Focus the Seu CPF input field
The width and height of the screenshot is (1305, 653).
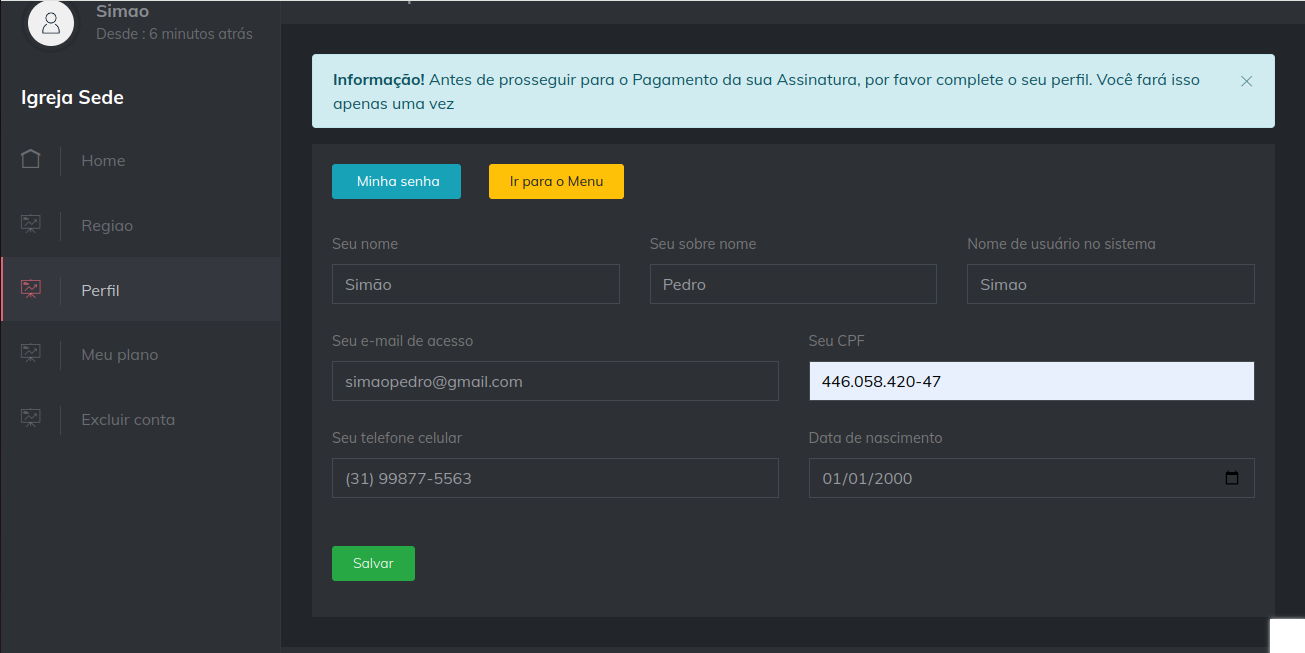point(1031,381)
